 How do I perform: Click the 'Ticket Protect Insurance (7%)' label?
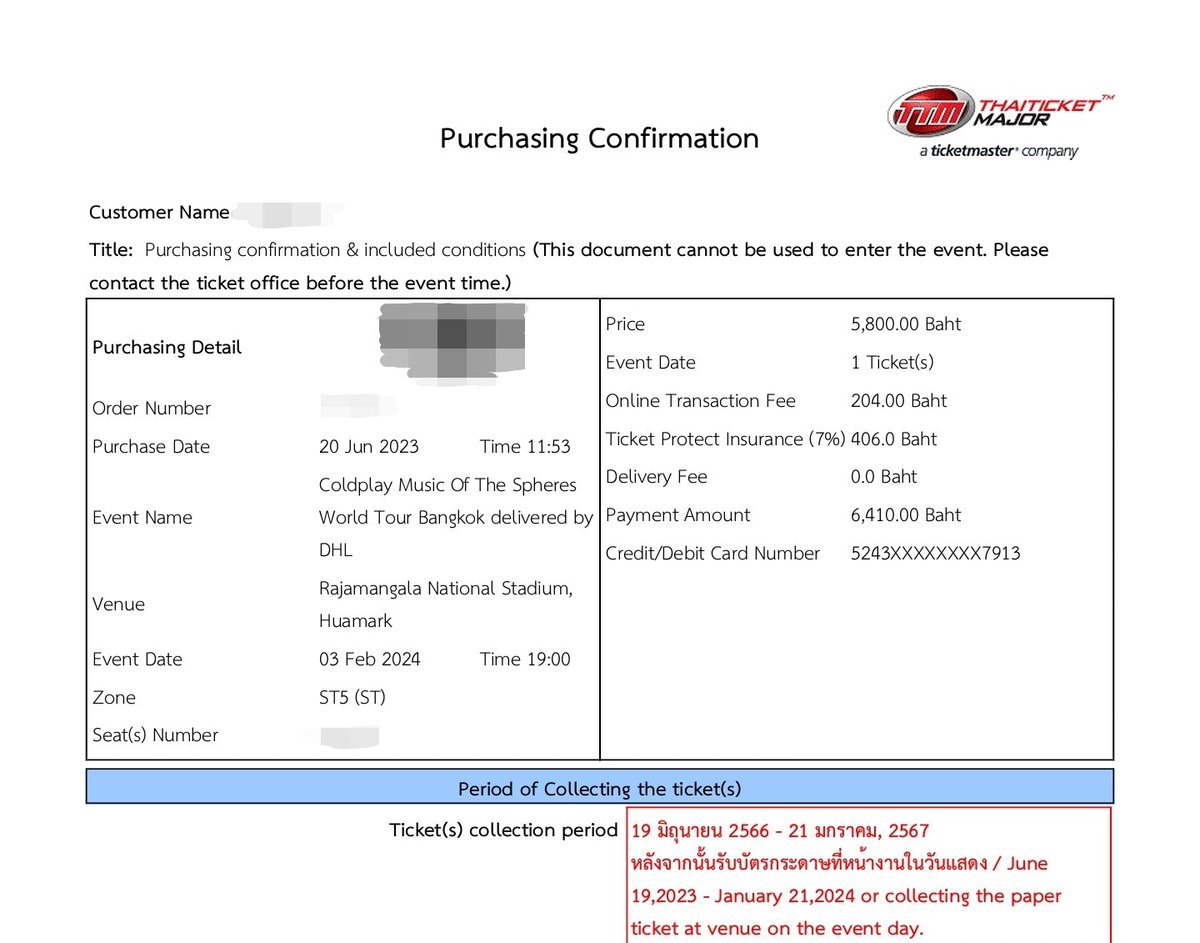click(726, 439)
